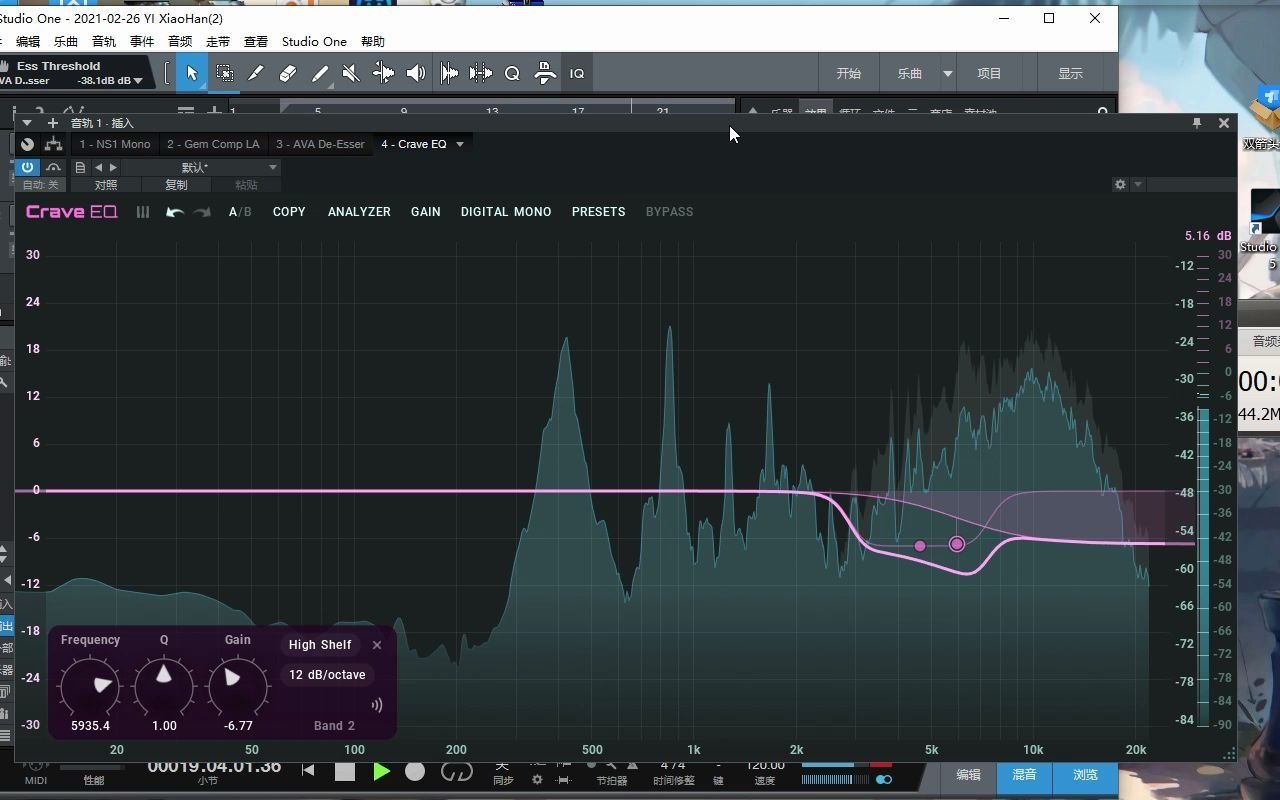Image resolution: width=1280 pixels, height=800 pixels.
Task: Redo Crave EQ change
Action: tap(202, 212)
